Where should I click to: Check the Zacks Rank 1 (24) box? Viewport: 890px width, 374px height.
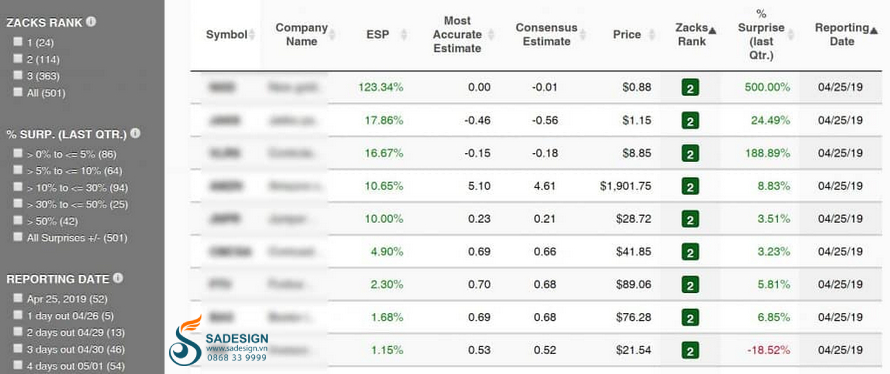(18, 42)
